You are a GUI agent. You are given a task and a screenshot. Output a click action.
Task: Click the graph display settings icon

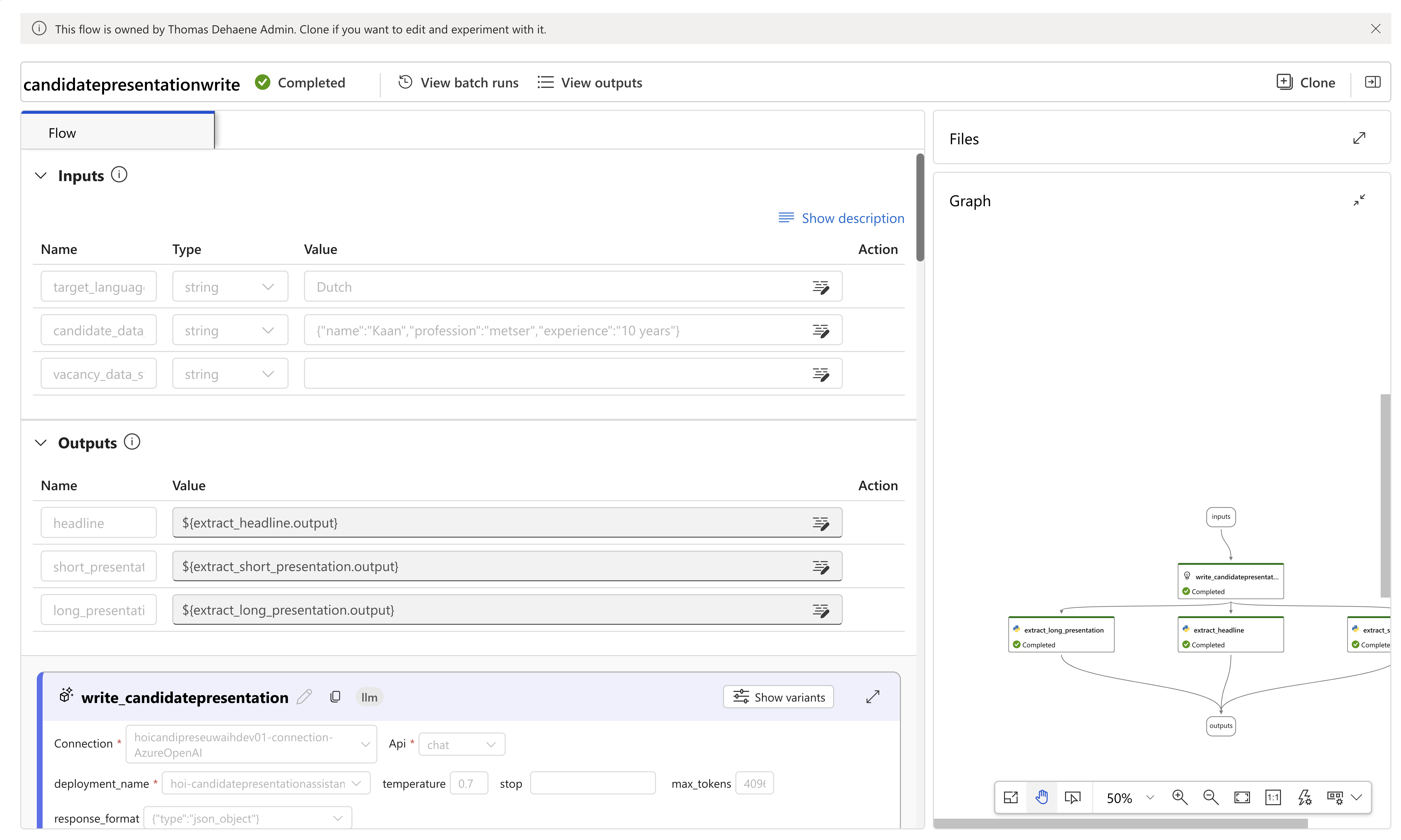[1335, 798]
